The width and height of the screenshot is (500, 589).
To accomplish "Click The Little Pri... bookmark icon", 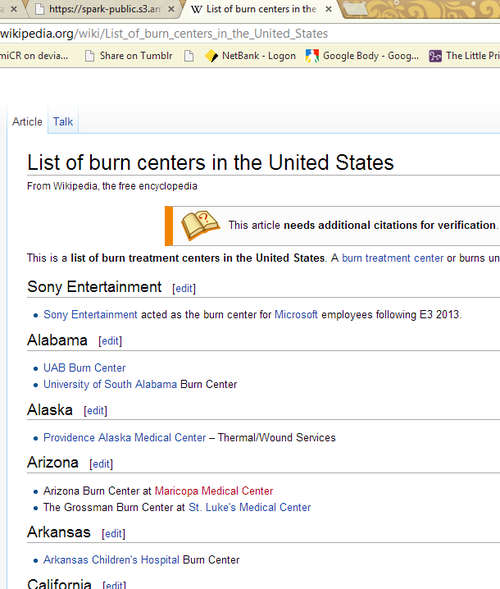I will point(435,56).
